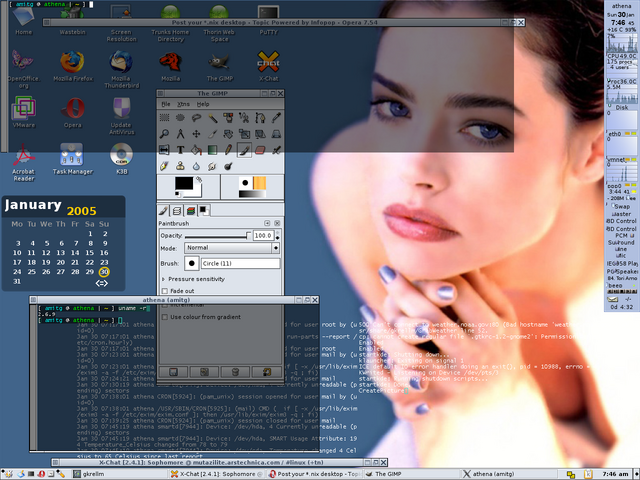Select the Eraser tool in GIMP
Screen dimensions: 640x480
[x=260, y=150]
